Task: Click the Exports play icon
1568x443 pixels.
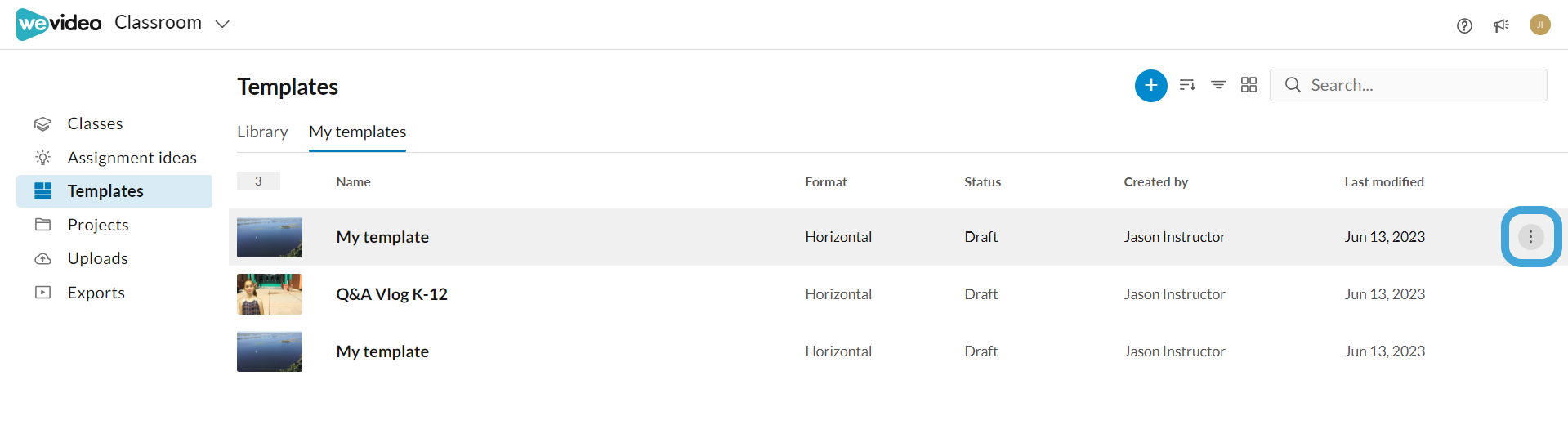Action: [x=42, y=293]
